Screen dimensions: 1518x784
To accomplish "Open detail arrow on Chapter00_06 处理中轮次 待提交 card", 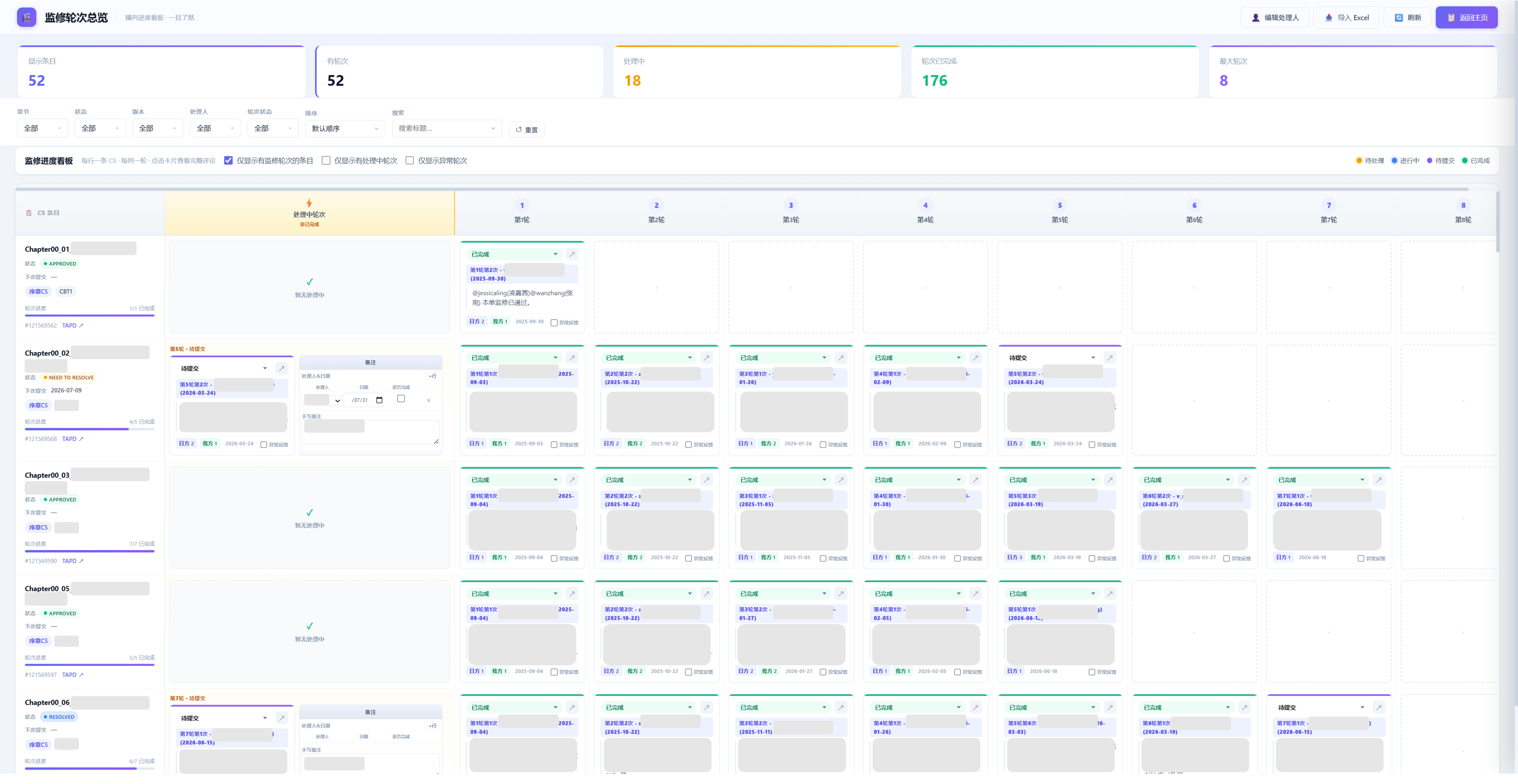I will [282, 718].
